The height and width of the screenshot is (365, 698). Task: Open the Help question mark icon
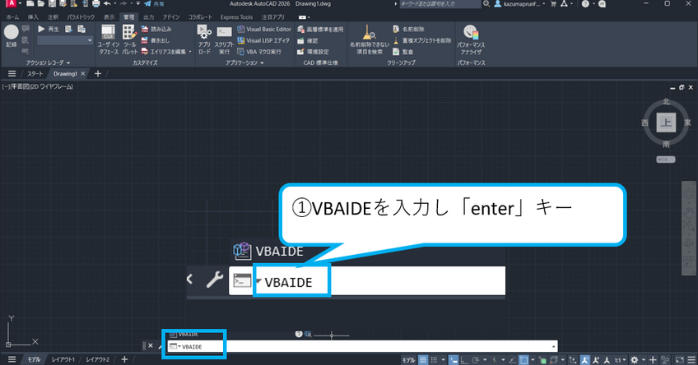(x=585, y=4)
